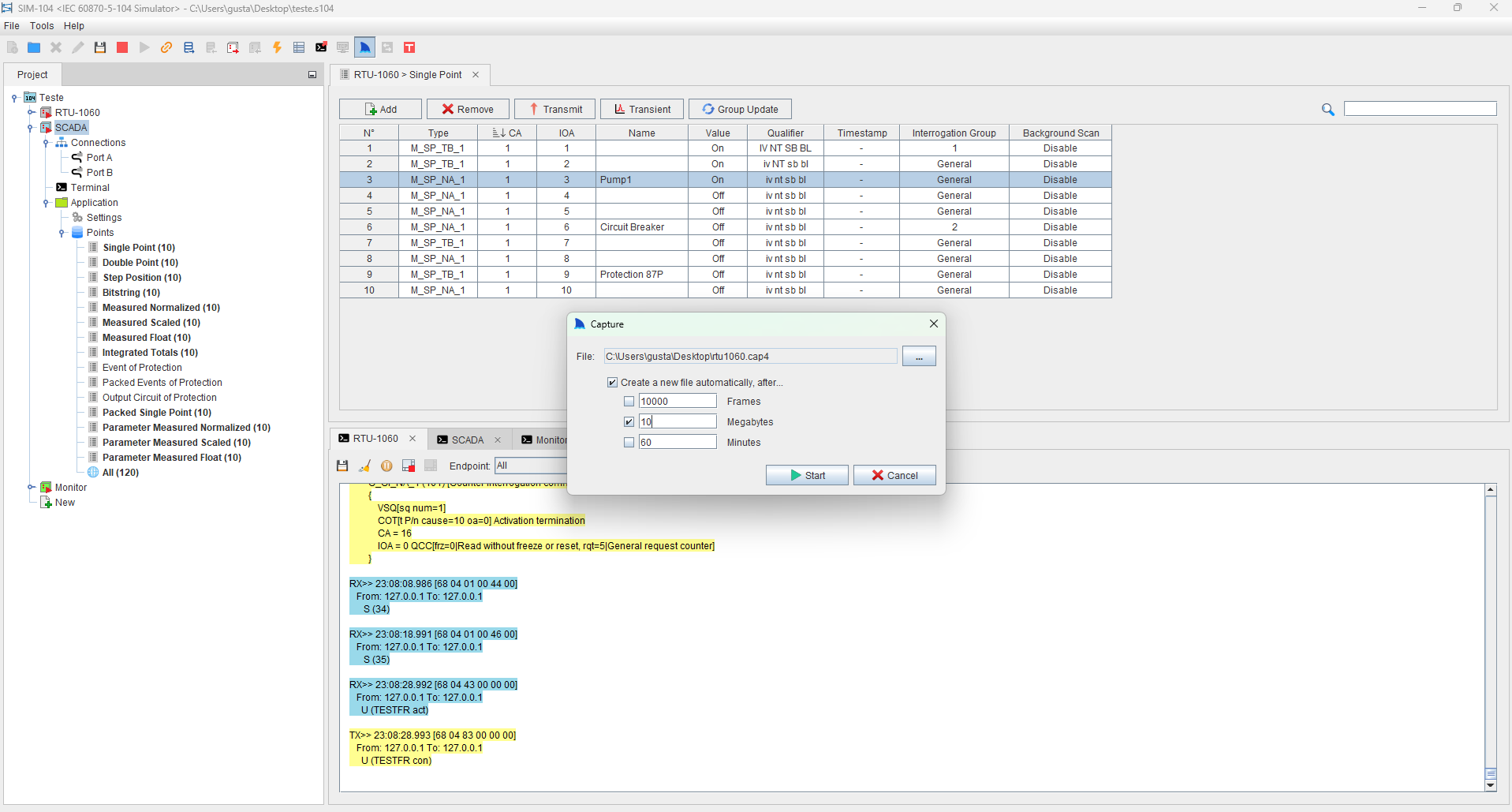The width and height of the screenshot is (1512, 812).
Task: Click the blue open folder toolbar icon
Action: click(x=34, y=47)
